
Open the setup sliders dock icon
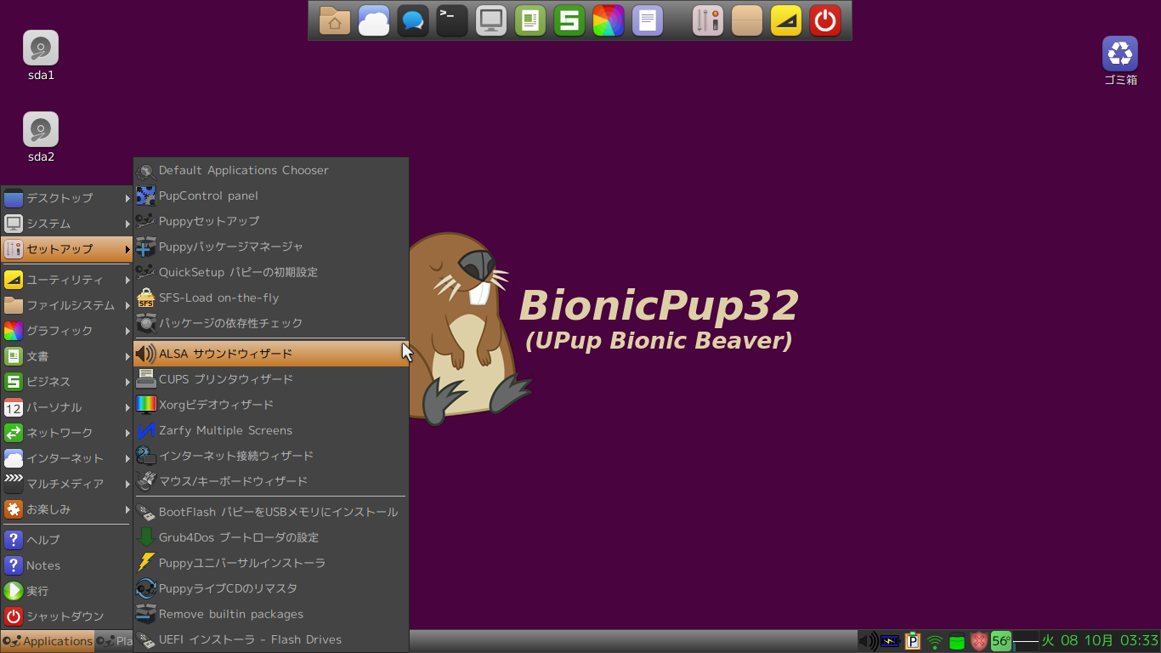[x=708, y=21]
